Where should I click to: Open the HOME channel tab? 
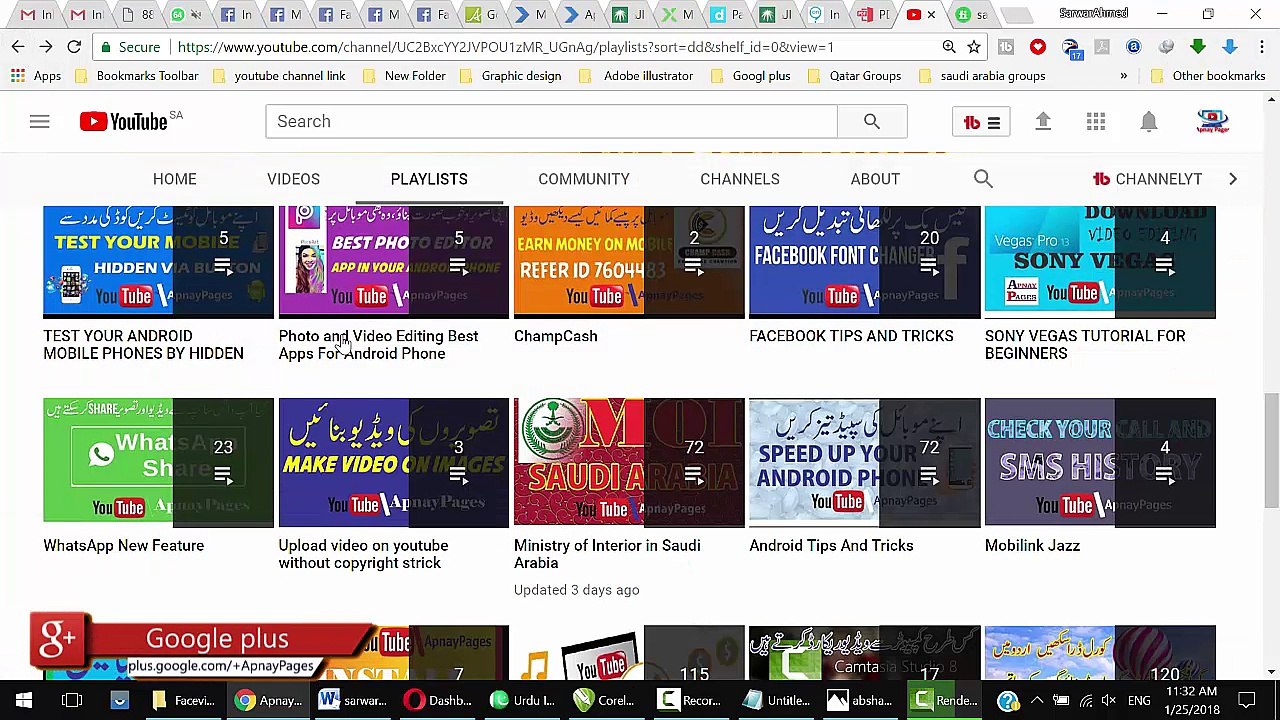175,179
